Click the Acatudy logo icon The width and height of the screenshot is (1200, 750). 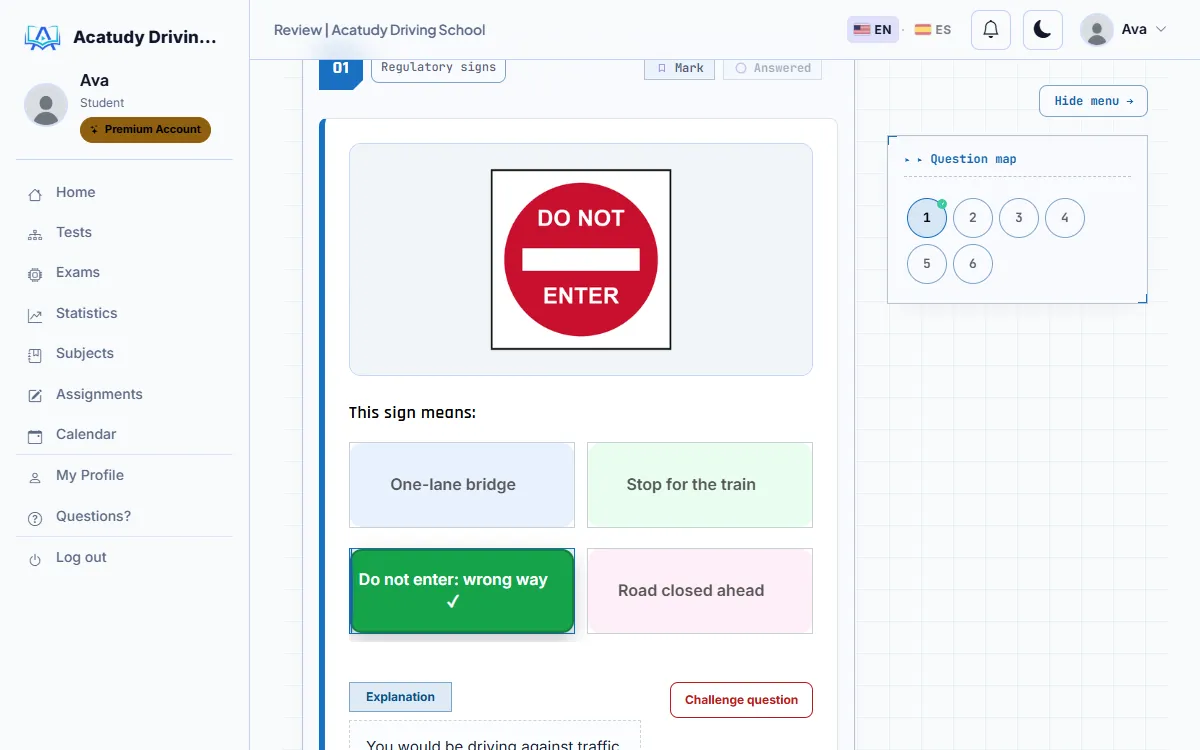(42, 38)
